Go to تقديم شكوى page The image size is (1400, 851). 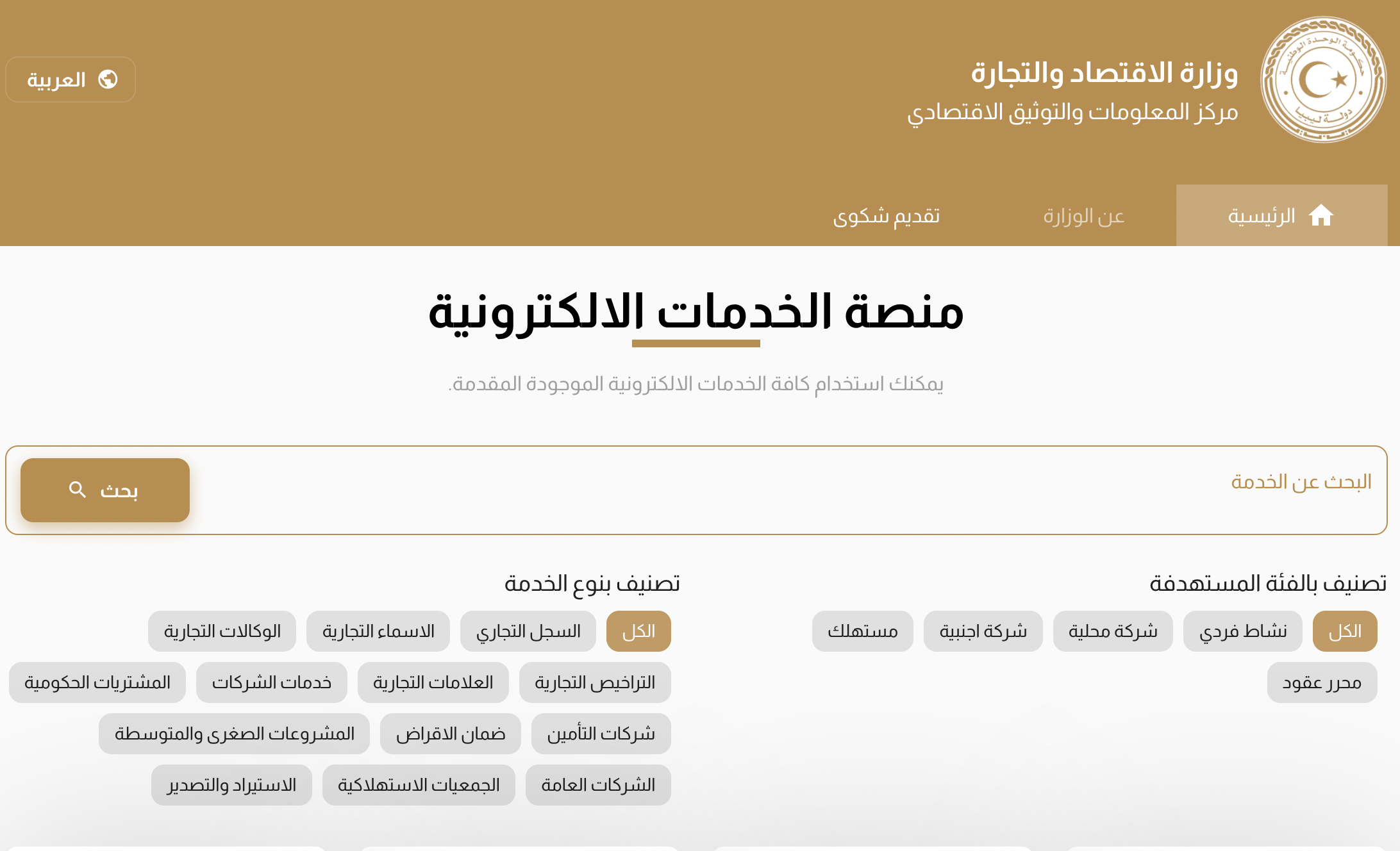(886, 216)
